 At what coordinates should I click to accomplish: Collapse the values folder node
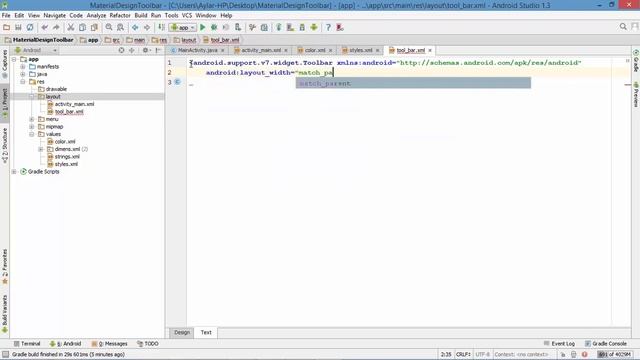click(32, 134)
